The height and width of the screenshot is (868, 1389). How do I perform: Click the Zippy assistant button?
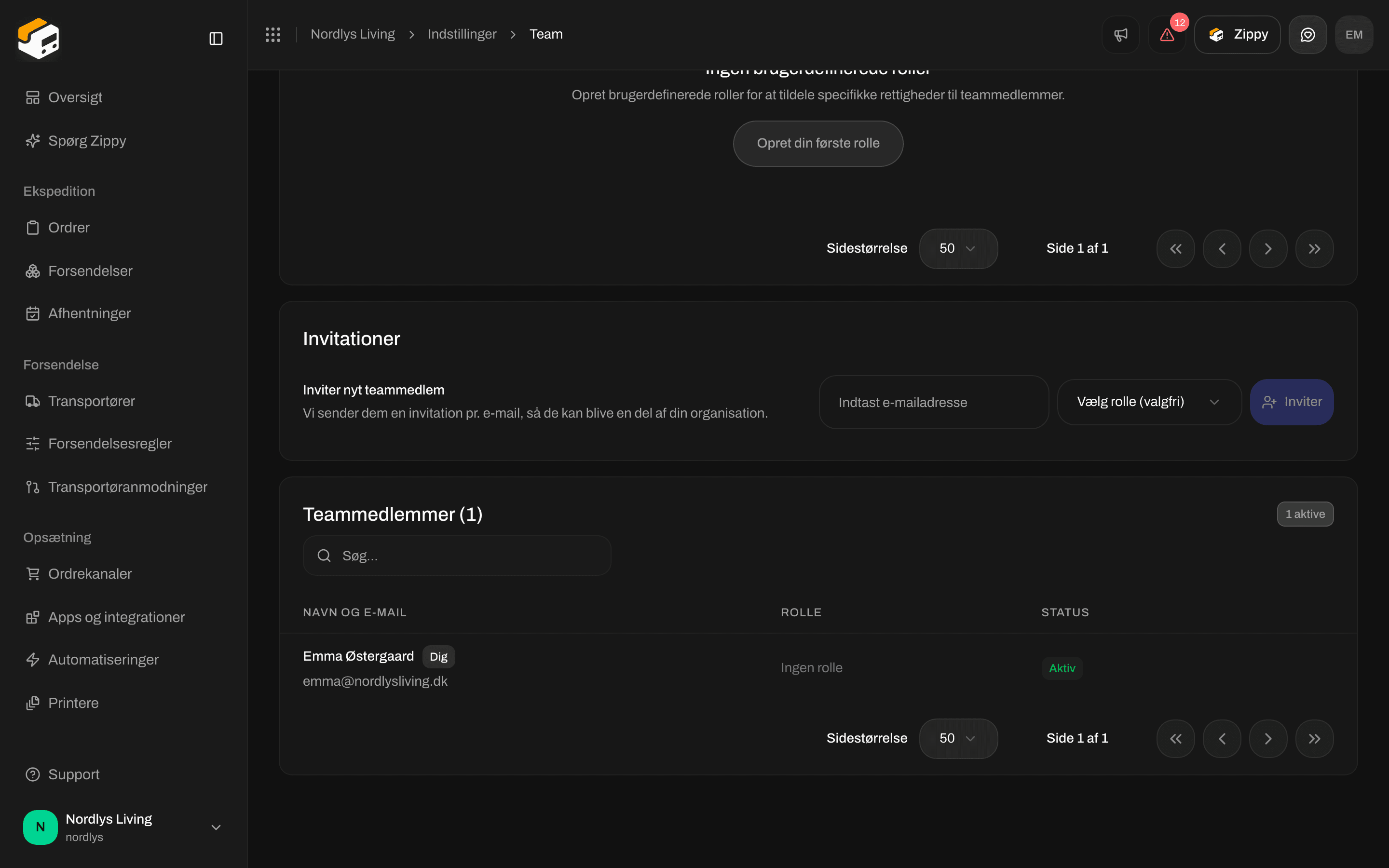coord(1237,34)
